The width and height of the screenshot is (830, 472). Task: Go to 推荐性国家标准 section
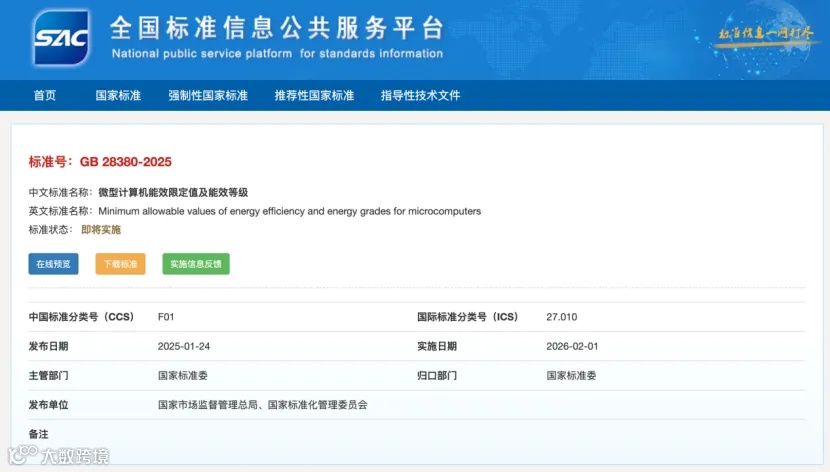[x=314, y=95]
